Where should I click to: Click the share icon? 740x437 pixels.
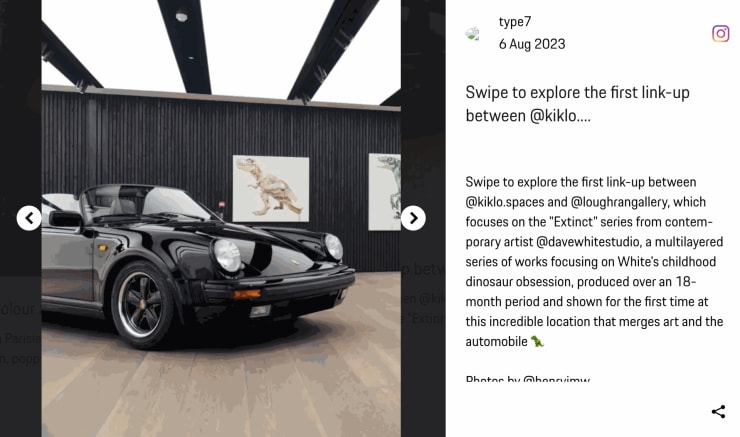718,412
